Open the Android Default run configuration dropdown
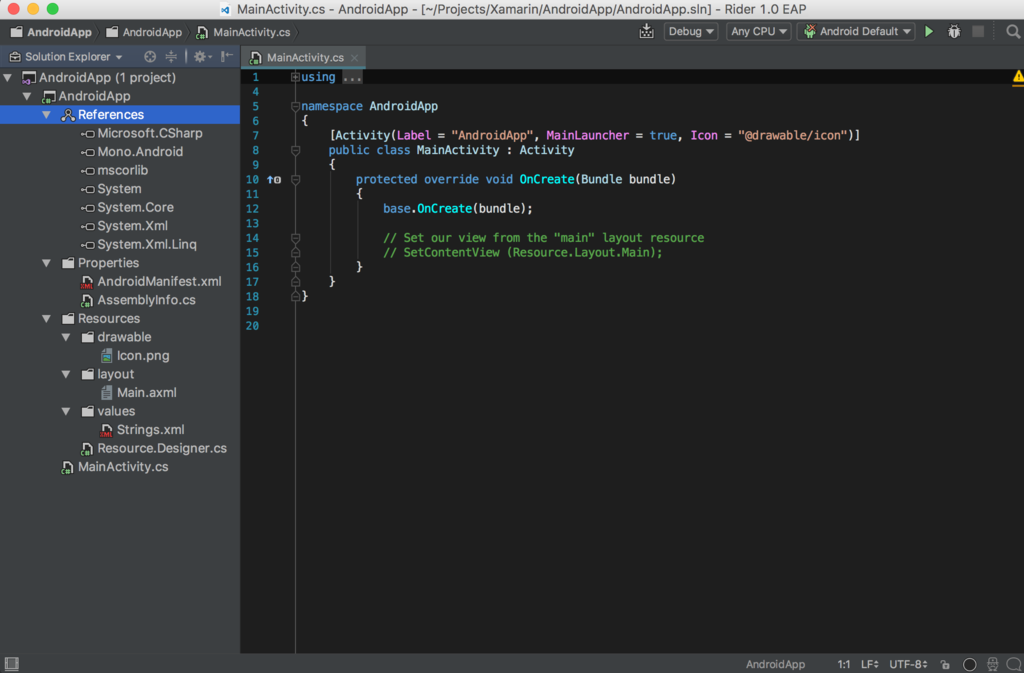This screenshot has height=673, width=1024. [856, 31]
